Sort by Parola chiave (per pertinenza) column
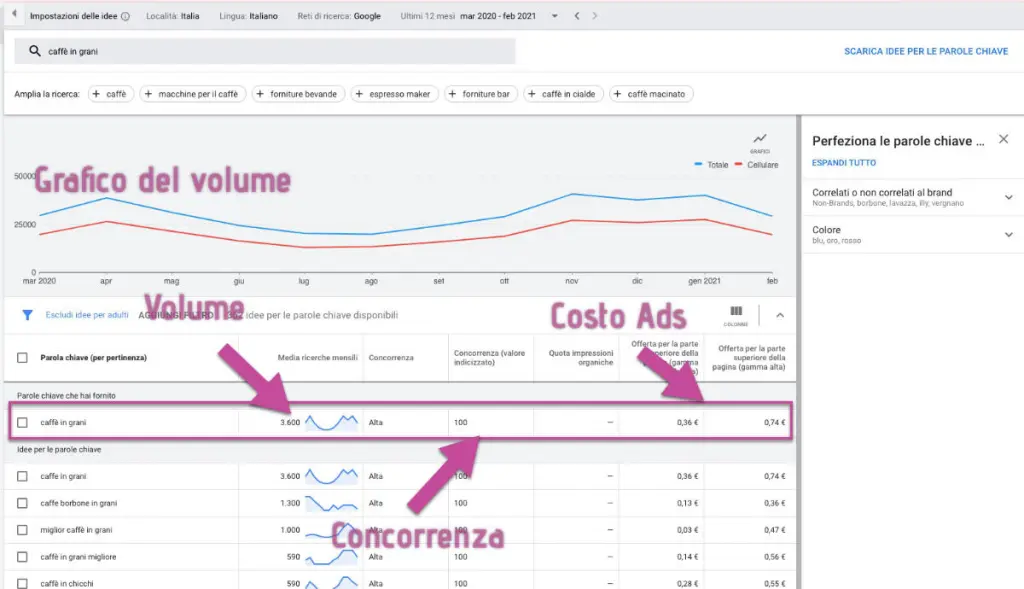 (93, 358)
